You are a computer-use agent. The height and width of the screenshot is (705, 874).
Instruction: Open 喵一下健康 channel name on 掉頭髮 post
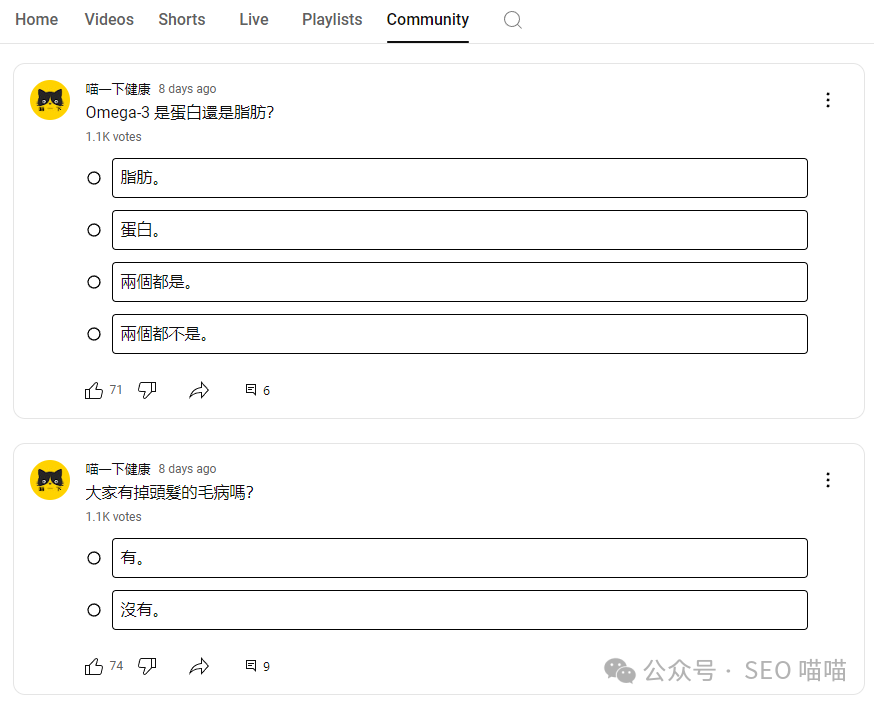click(x=118, y=469)
